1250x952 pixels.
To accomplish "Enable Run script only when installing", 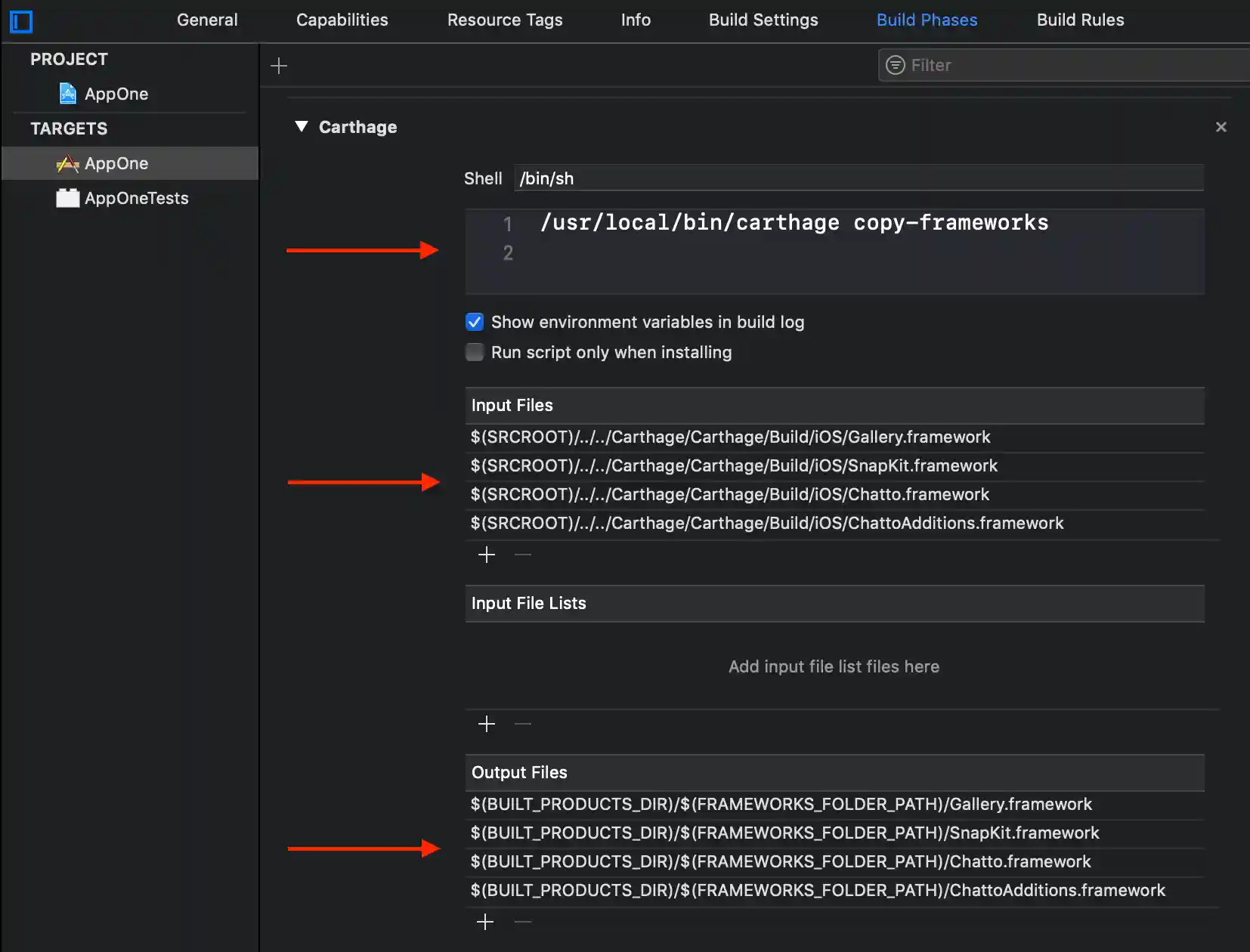I will [x=475, y=353].
